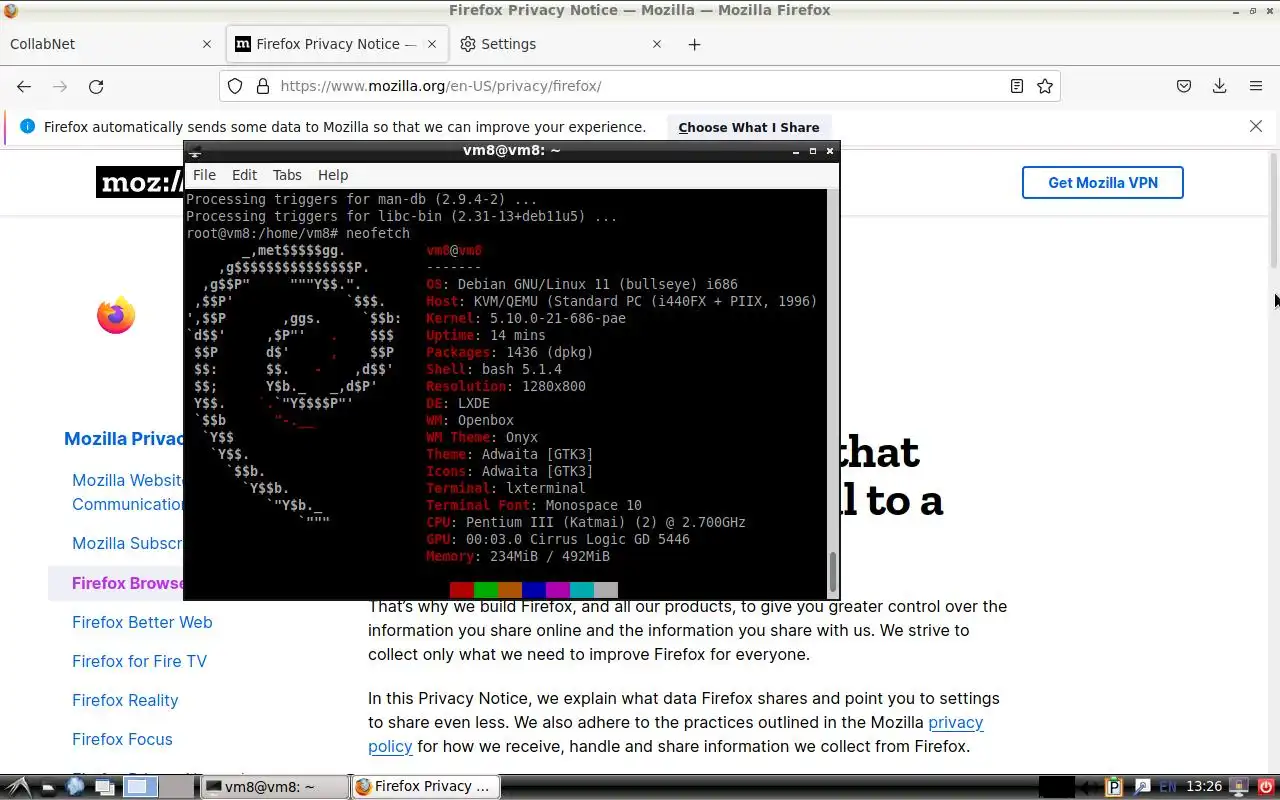The width and height of the screenshot is (1280, 800).
Task: Launch the file manager from taskbar
Action: (x=49, y=787)
